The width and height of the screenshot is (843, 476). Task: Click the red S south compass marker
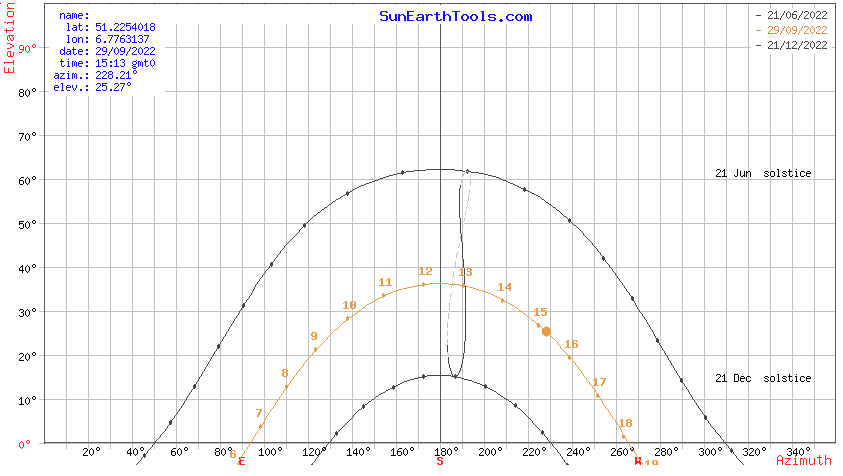click(x=439, y=461)
